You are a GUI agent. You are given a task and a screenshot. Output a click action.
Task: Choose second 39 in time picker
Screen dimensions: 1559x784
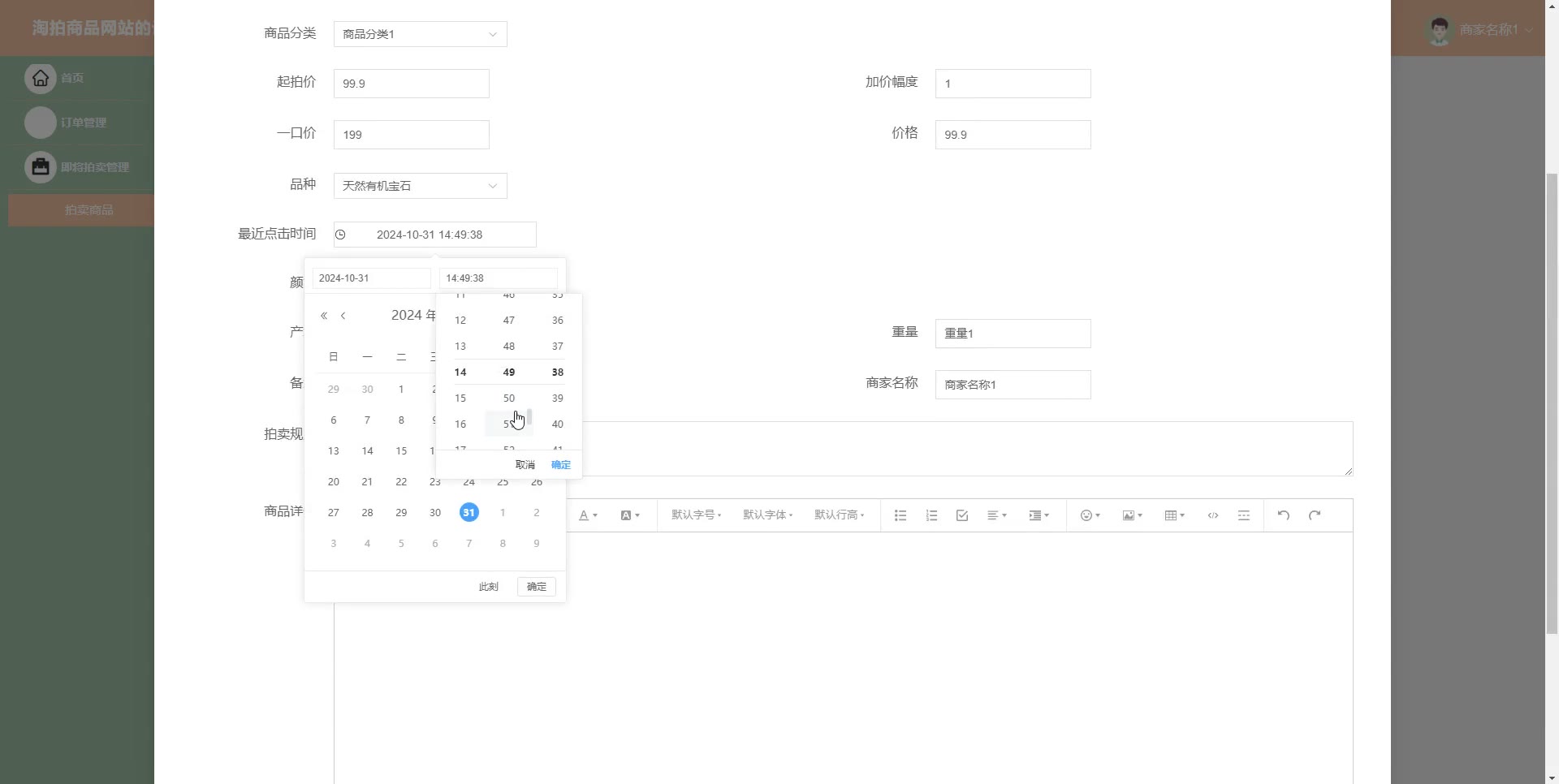point(558,398)
